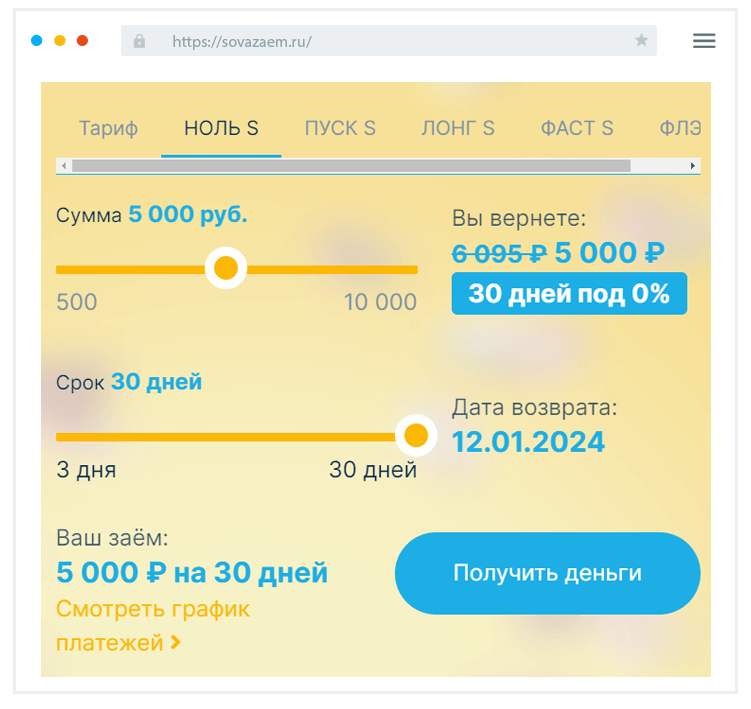The image size is (751, 709).
Task: Click the horizontal tab scrollbar thumb
Action: 350,165
